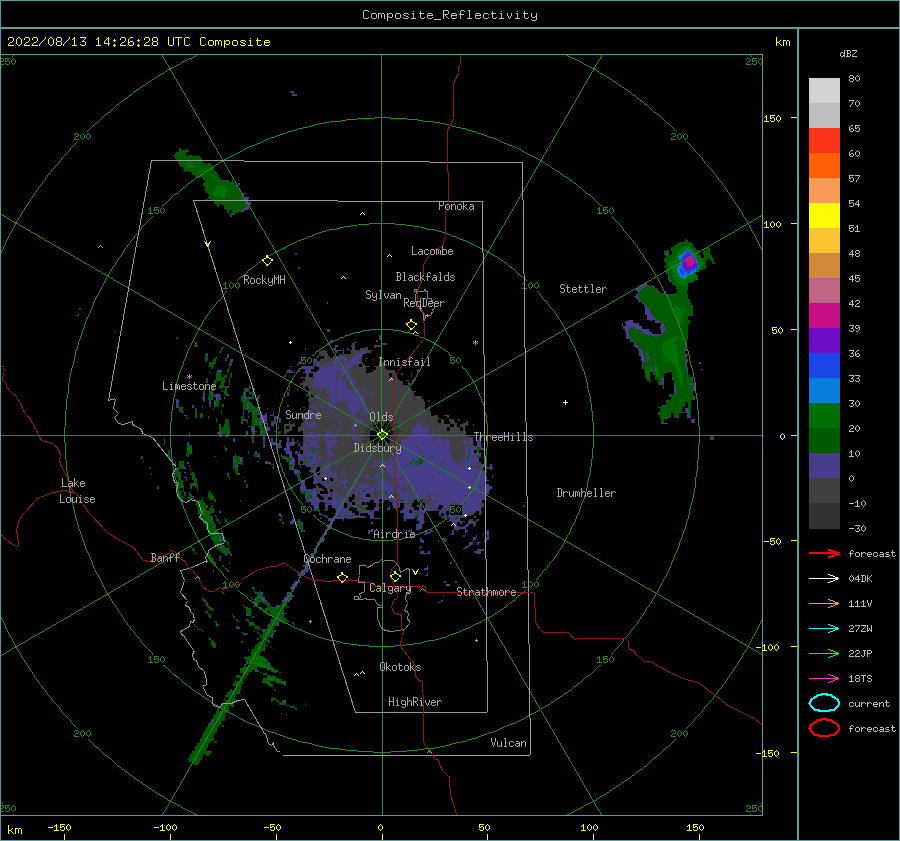
Task: Click the Limestone label
Action: click(x=189, y=386)
